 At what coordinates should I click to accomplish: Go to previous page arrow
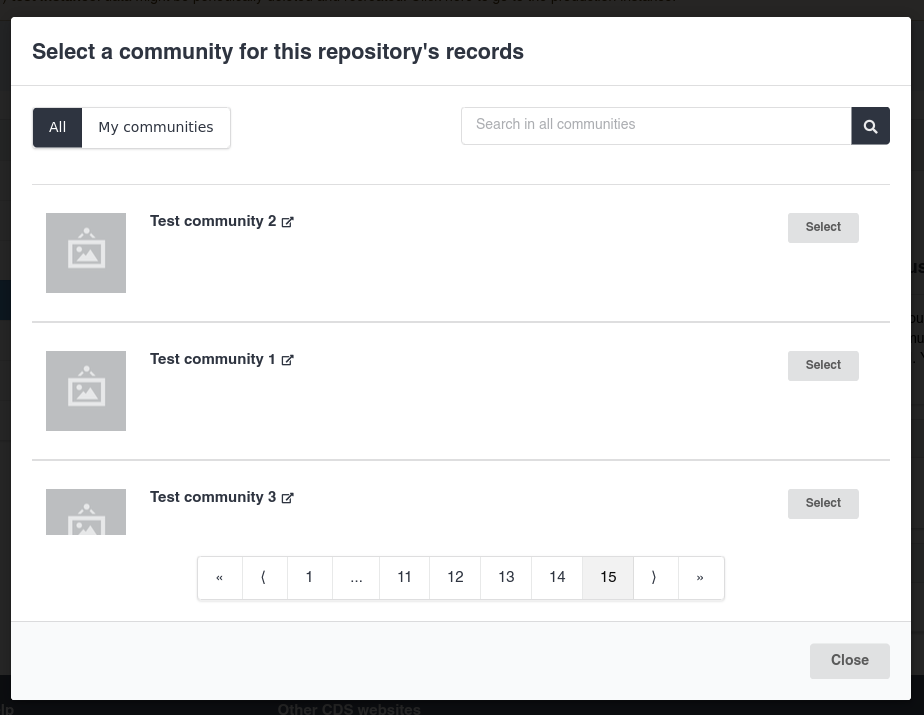tap(265, 578)
